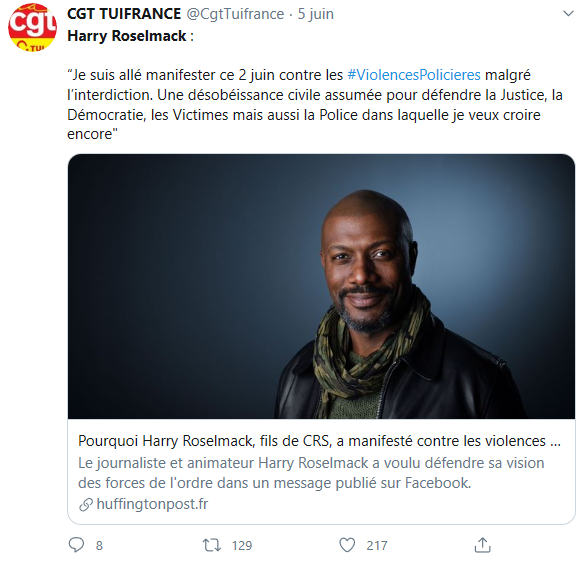
Task: Open the huffingtonpost.fr domain link
Action: (x=152, y=504)
